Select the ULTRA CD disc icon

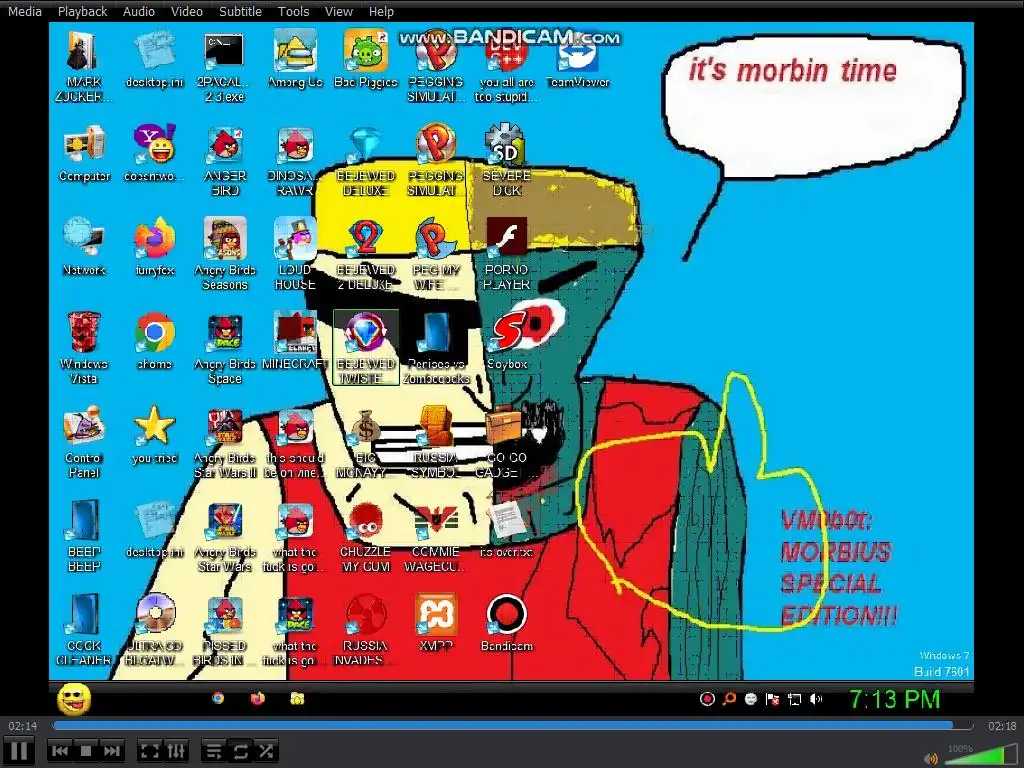[155, 631]
